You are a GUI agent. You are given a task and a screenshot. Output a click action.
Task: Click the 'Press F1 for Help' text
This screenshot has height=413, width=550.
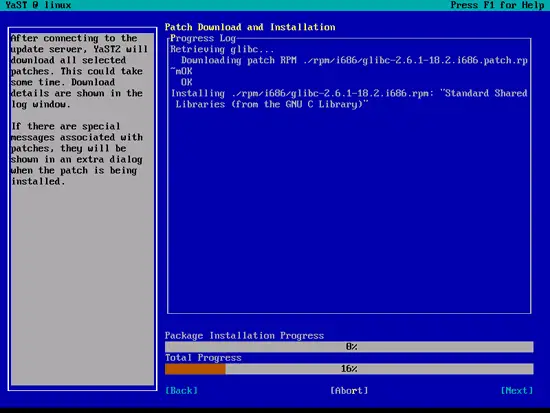click(x=497, y=5)
